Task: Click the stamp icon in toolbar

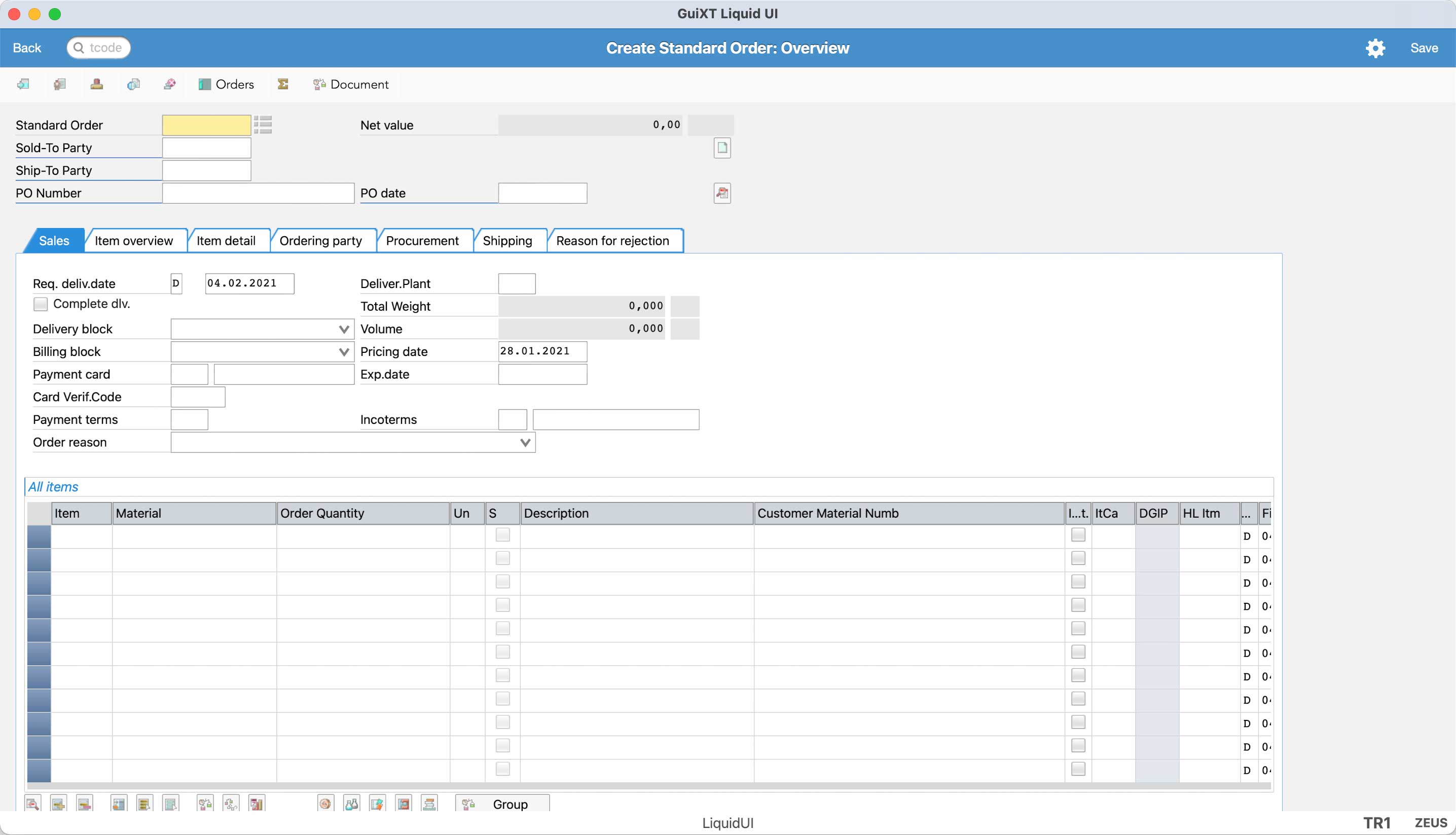Action: [96, 84]
